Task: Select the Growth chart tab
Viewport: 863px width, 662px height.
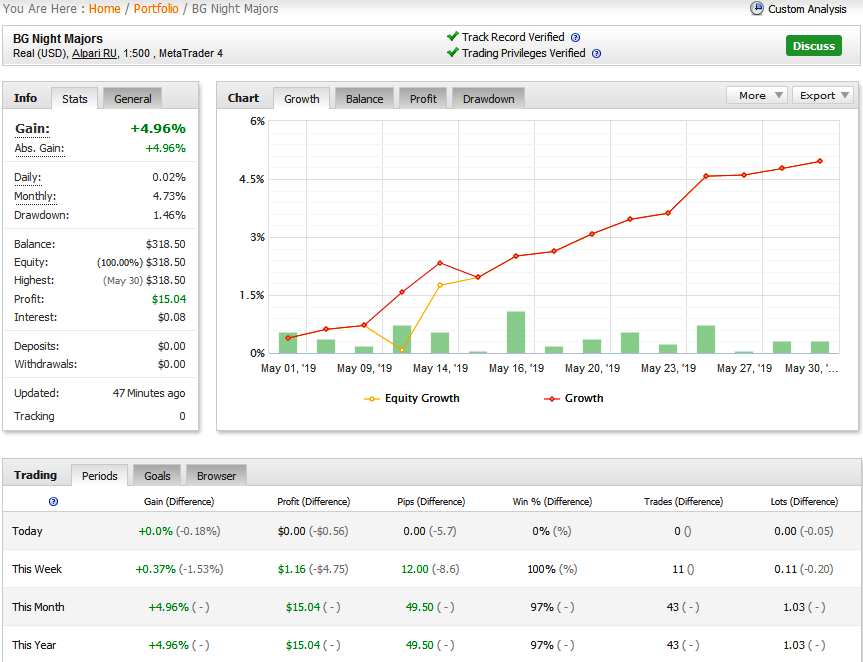Action: pos(302,99)
